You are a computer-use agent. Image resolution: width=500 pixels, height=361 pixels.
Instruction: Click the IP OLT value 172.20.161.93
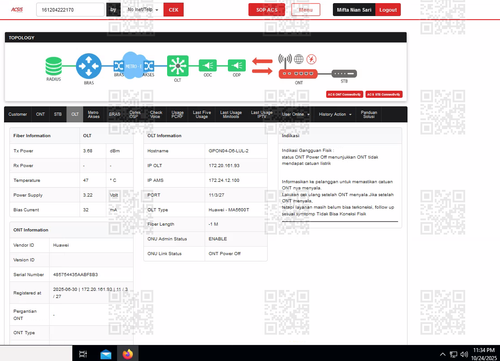[224, 166]
